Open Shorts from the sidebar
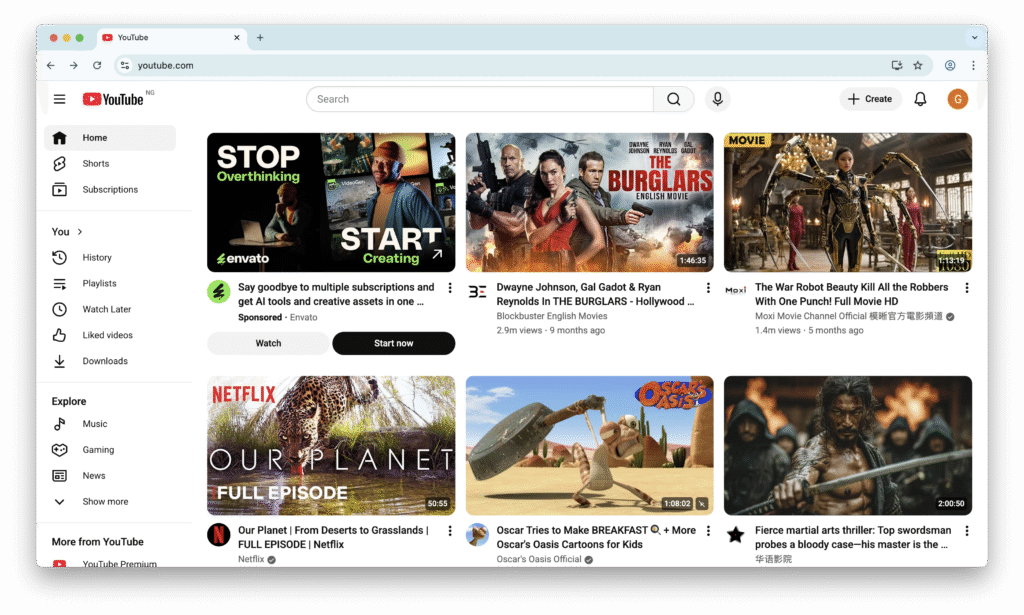The height and width of the screenshot is (615, 1024). [96, 164]
